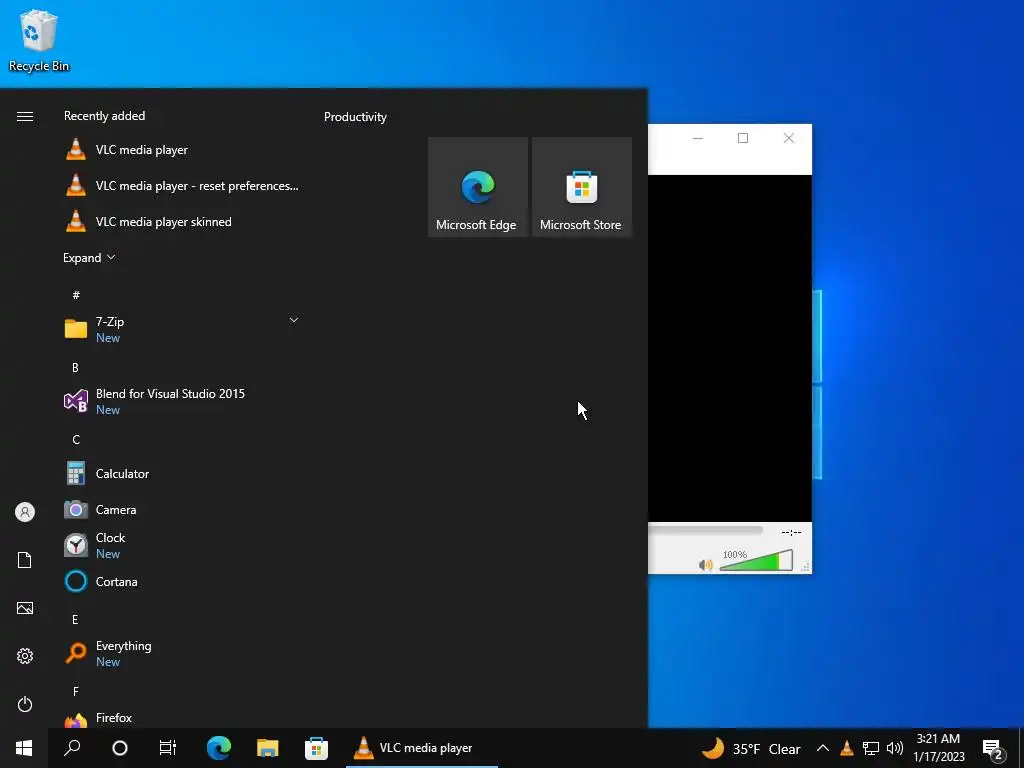
Task: Click the VLC cone in system tray
Action: click(846, 748)
